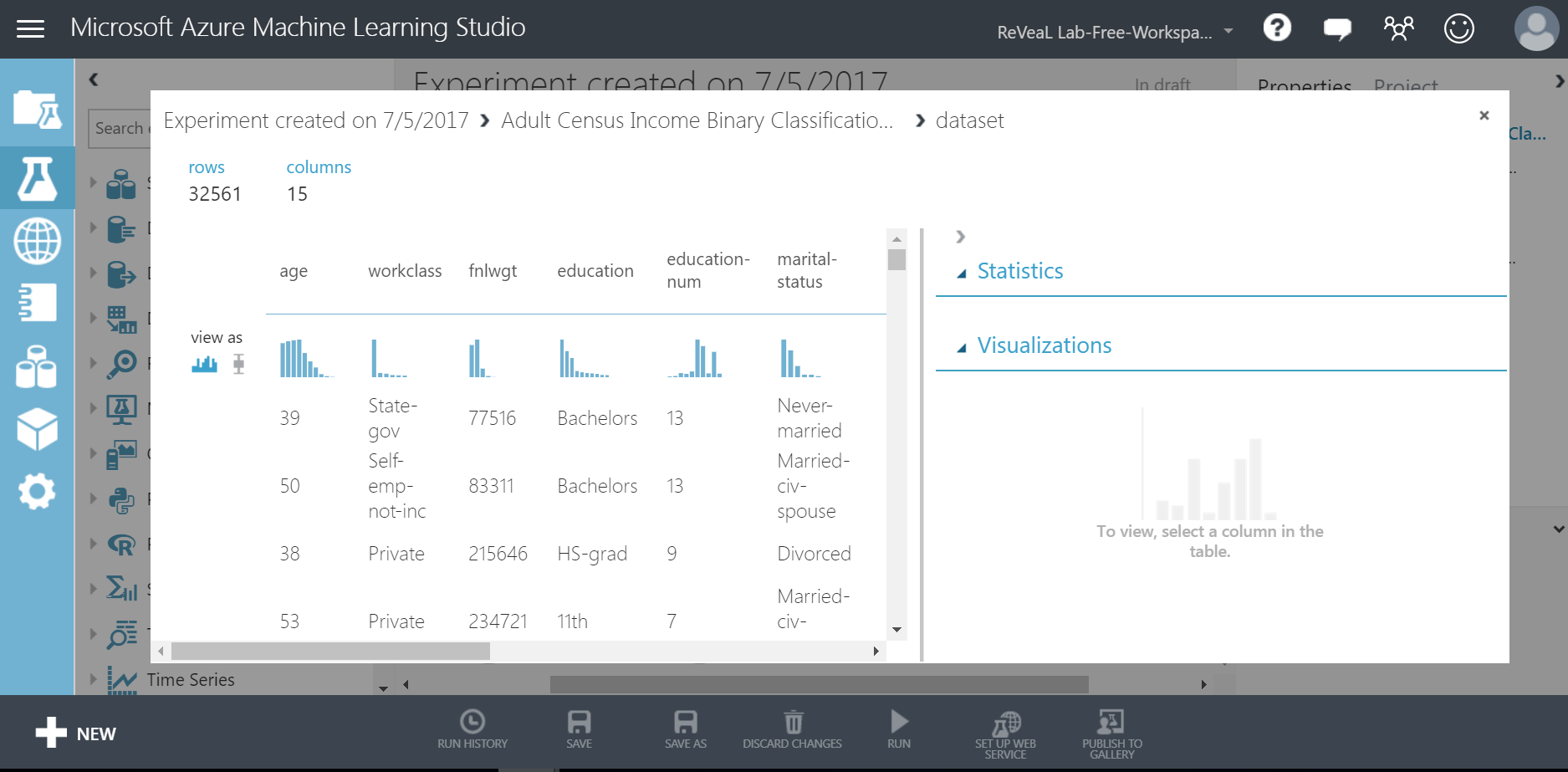The image size is (1568, 772).
Task: Expand the Python Language Modules category
Action: click(94, 498)
